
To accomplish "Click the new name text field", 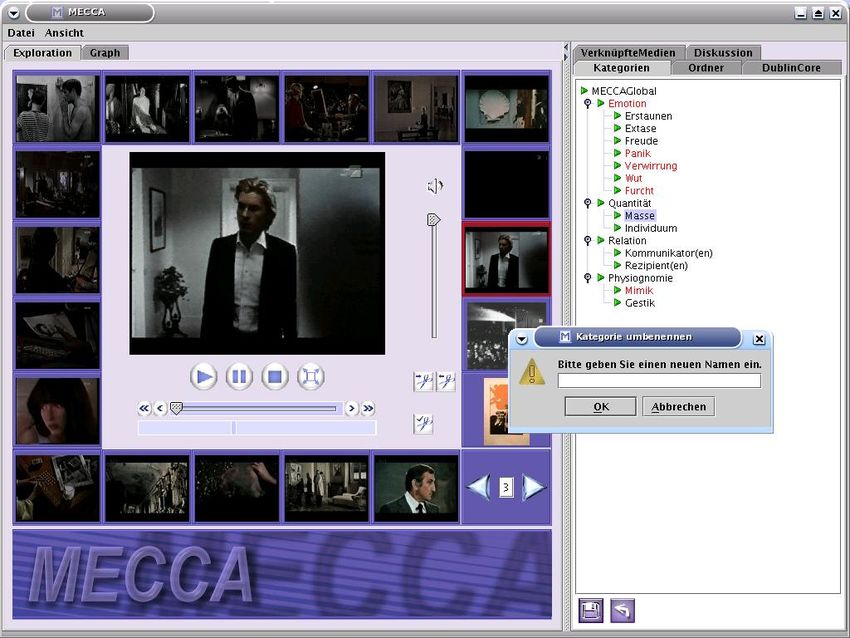I will (659, 381).
